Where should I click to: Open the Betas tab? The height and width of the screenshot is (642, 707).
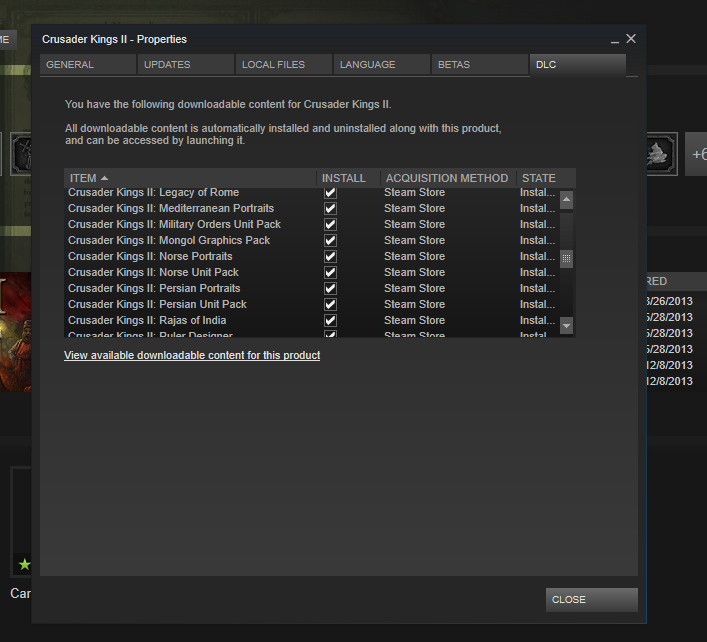(479, 65)
